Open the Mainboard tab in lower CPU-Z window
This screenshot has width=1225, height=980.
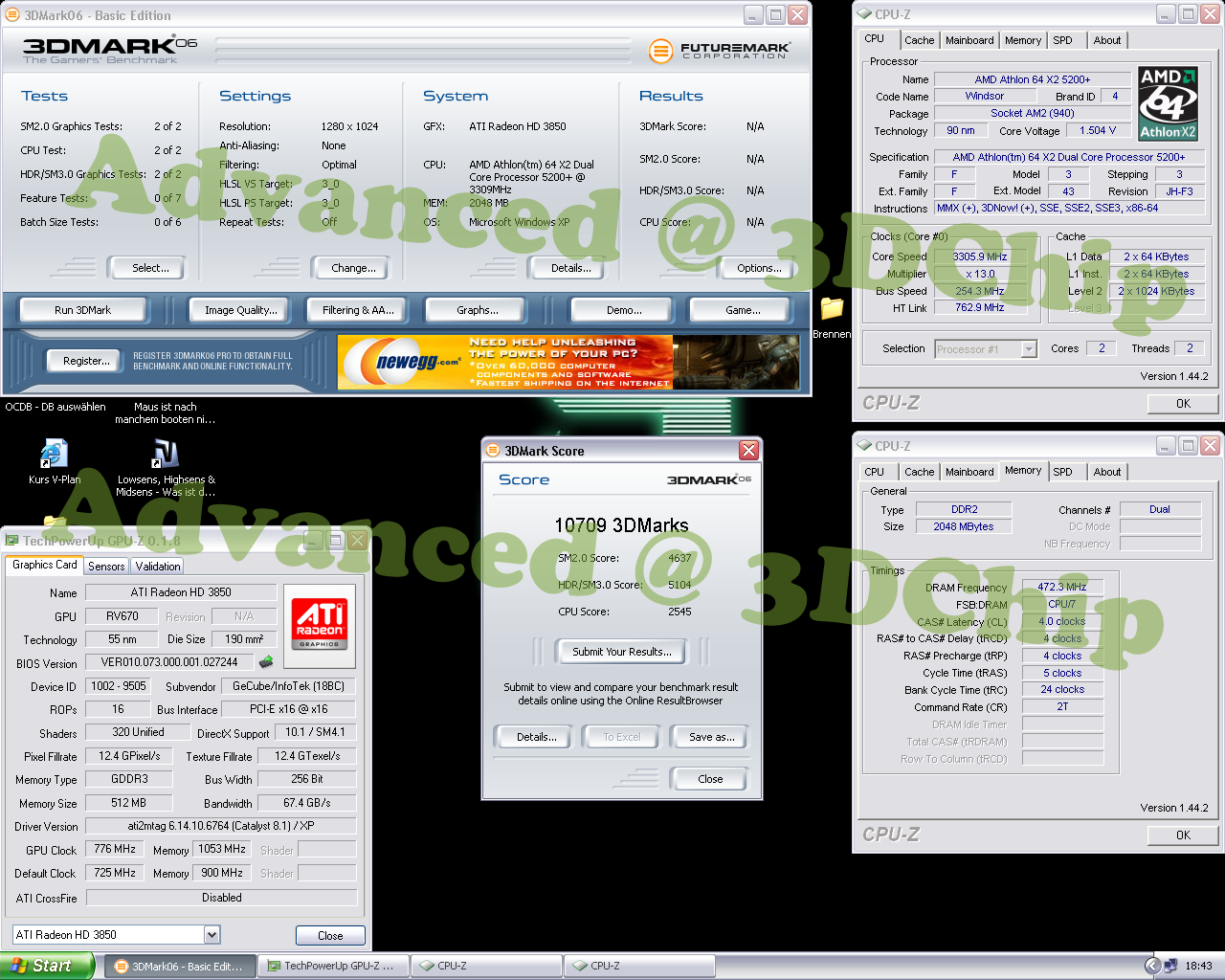(969, 472)
